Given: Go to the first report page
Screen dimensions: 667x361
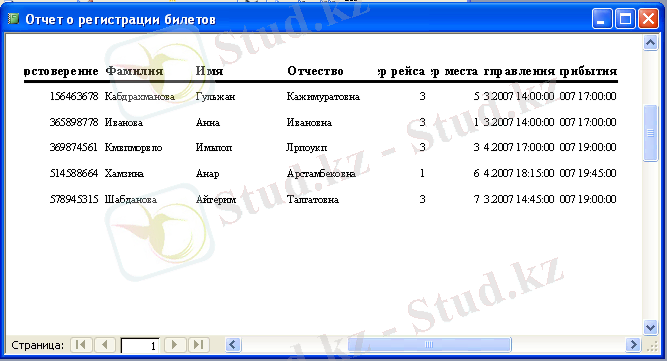Looking at the screenshot, I should point(81,344).
